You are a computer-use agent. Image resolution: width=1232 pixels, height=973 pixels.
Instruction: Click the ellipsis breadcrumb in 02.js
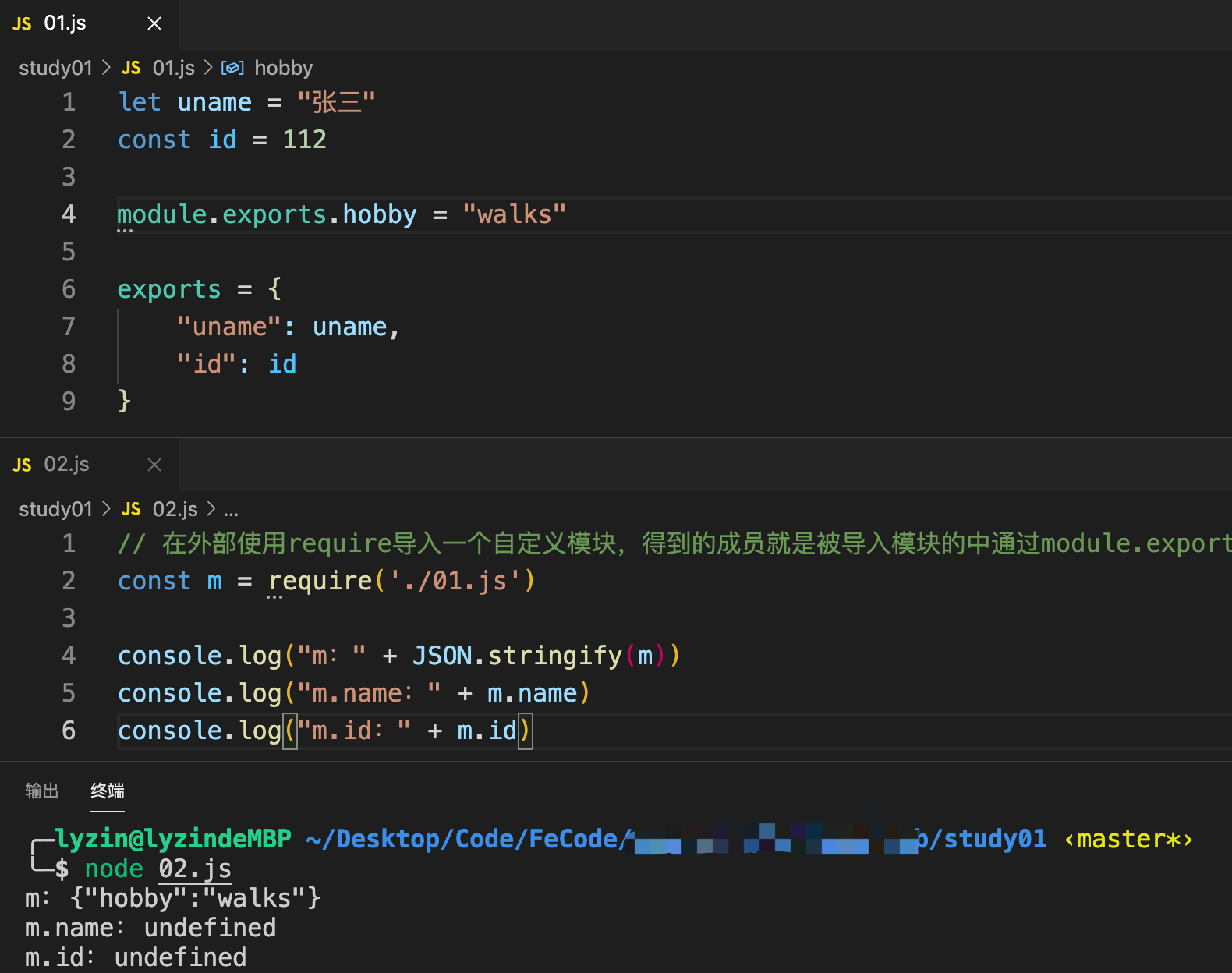point(231,511)
